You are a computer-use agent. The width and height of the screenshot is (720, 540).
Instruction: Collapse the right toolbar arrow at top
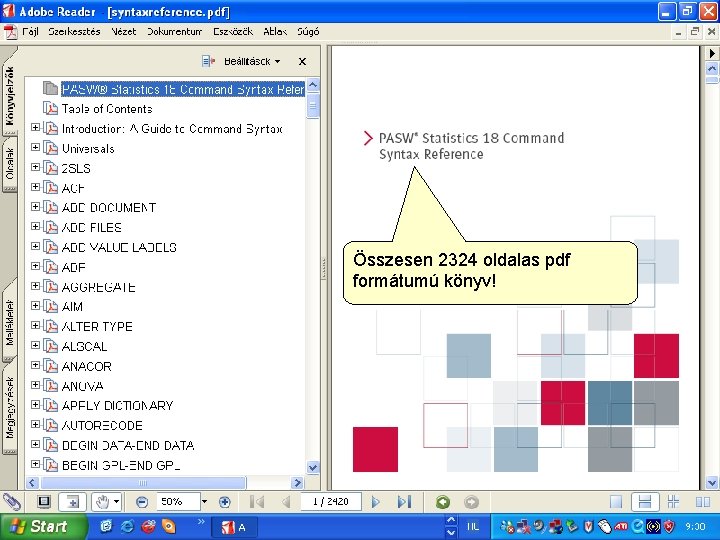click(712, 53)
